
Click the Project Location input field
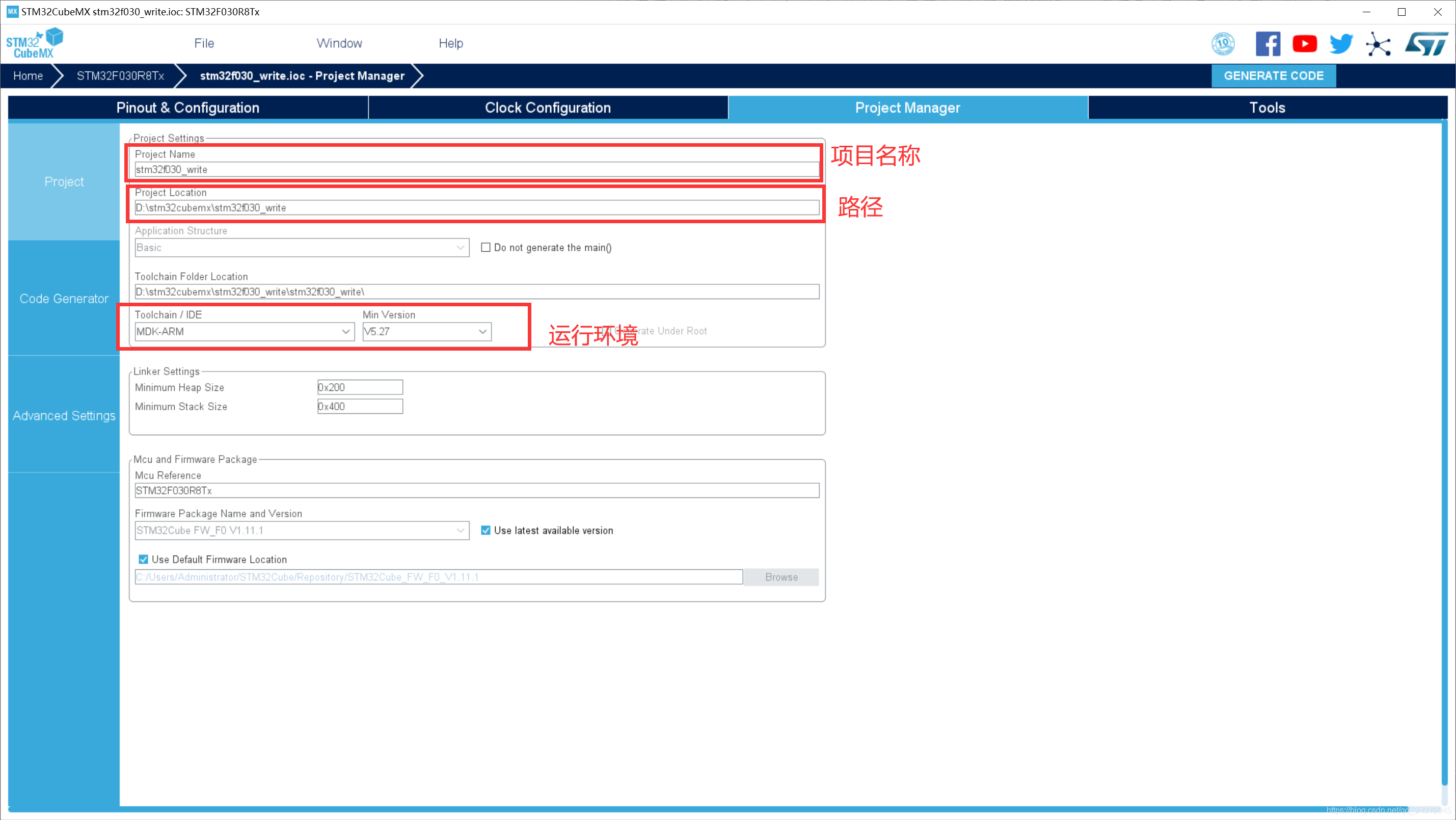click(477, 208)
